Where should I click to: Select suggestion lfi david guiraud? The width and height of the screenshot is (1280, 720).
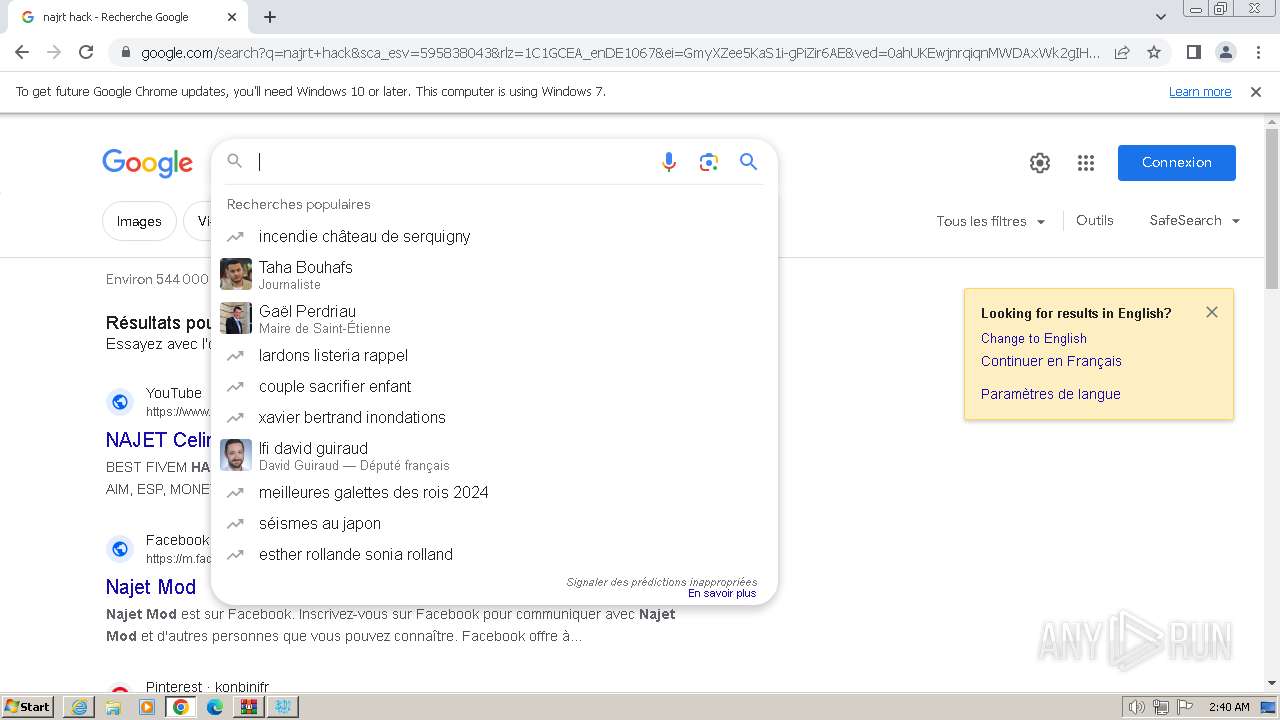tap(494, 455)
